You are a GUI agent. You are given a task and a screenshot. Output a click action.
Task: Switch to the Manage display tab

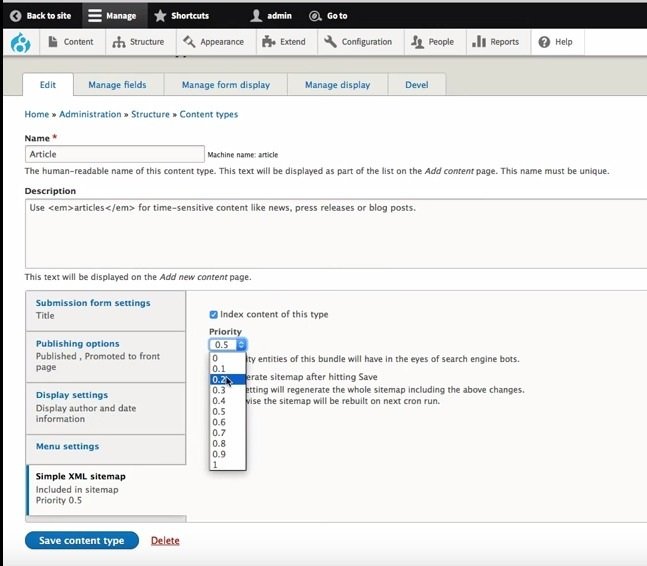337,85
